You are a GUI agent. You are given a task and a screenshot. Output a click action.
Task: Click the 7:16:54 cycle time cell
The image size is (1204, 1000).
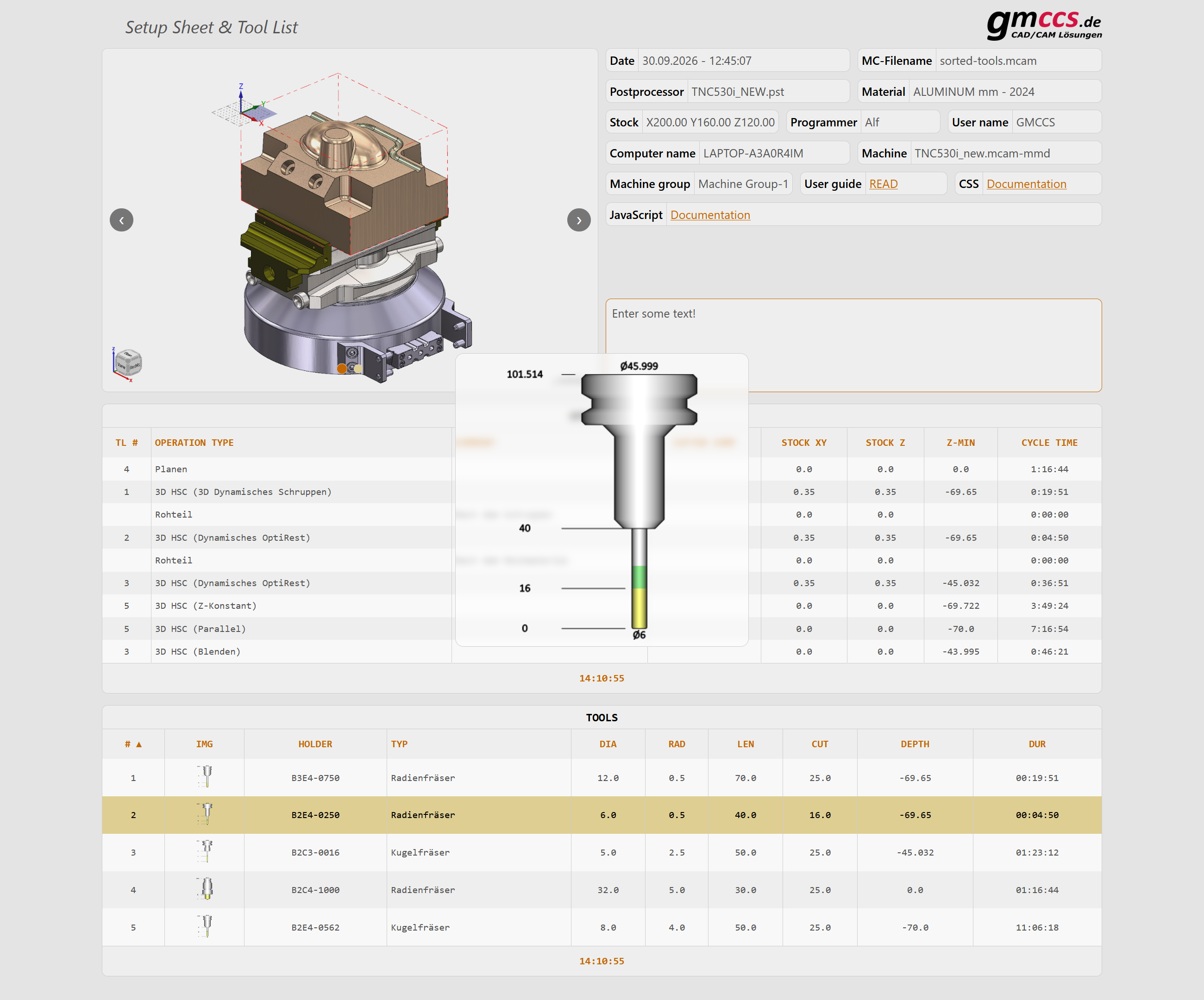tap(1049, 629)
